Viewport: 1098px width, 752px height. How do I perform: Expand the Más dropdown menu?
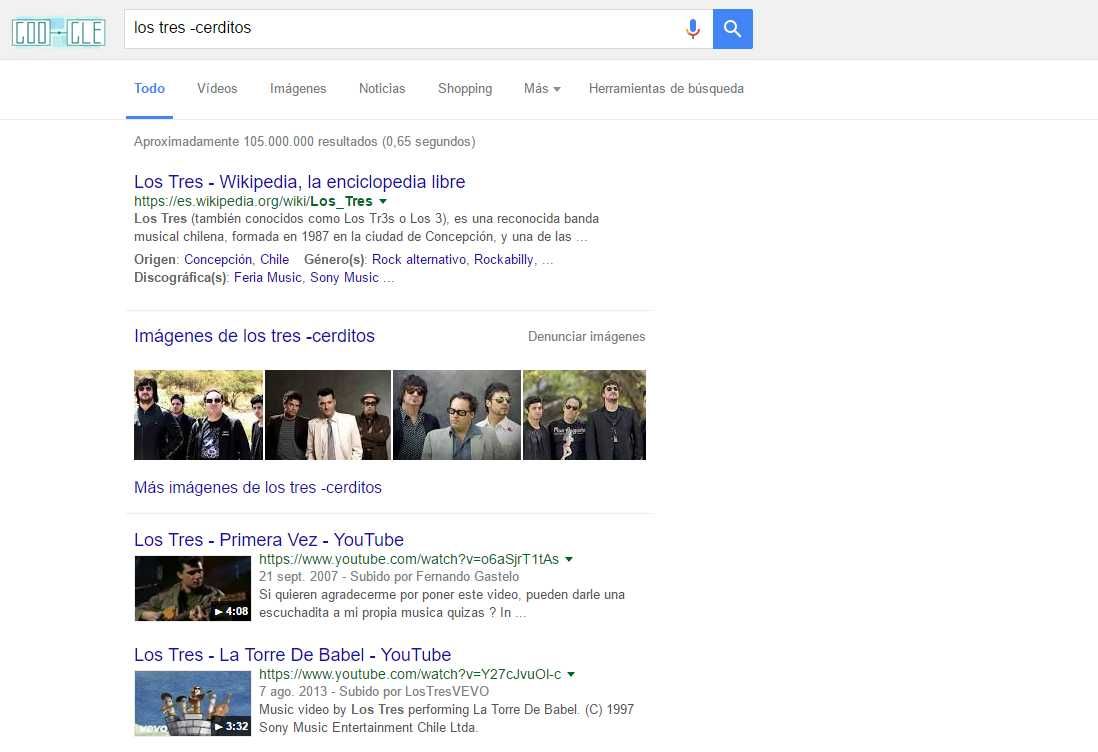pyautogui.click(x=542, y=88)
